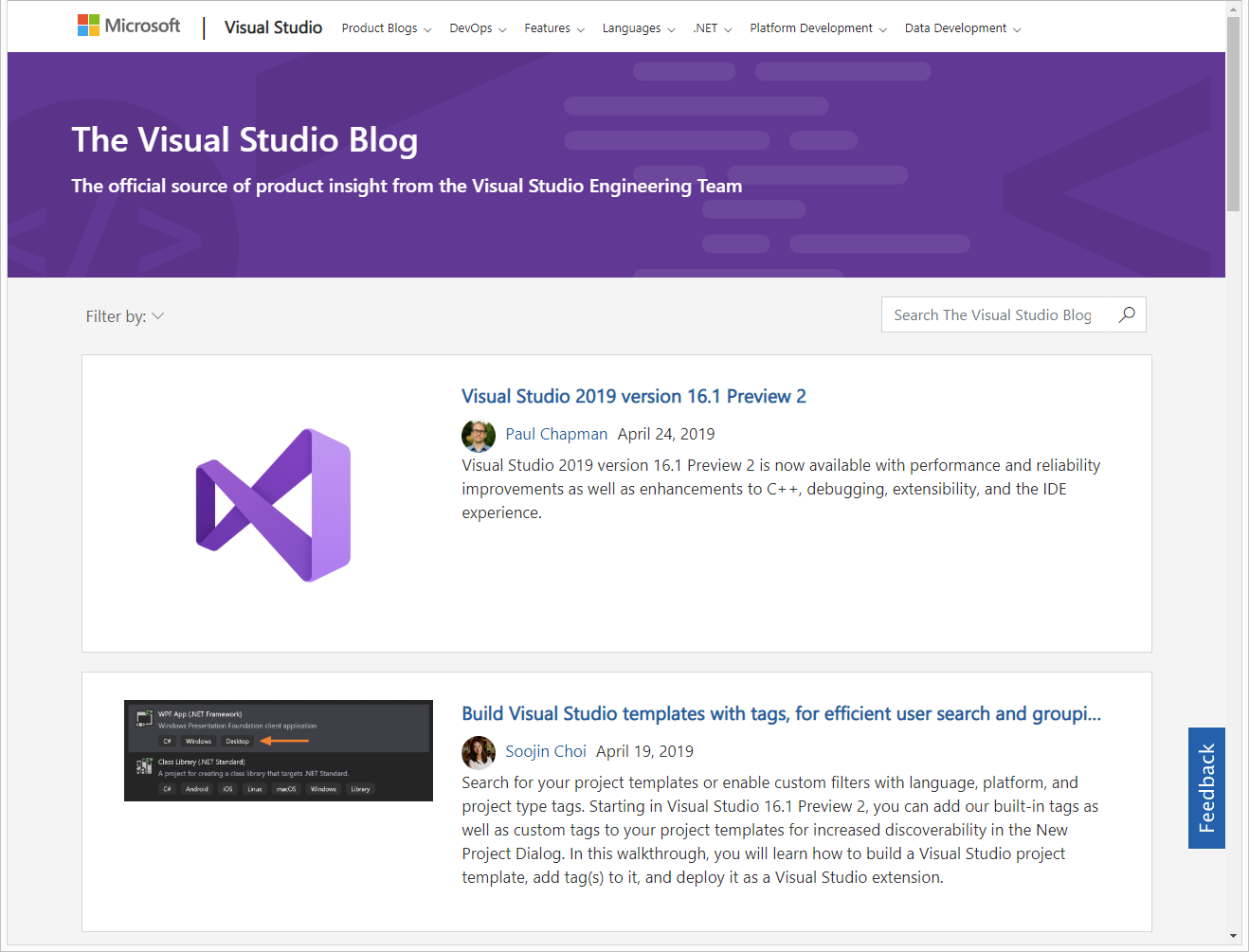Click the large Visual Studio logo image

[x=274, y=504]
